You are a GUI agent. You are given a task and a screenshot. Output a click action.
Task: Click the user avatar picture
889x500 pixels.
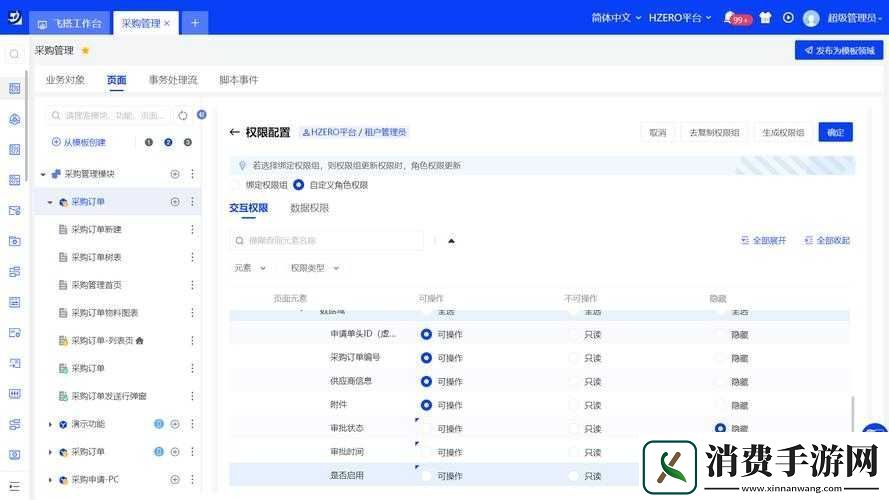(811, 18)
